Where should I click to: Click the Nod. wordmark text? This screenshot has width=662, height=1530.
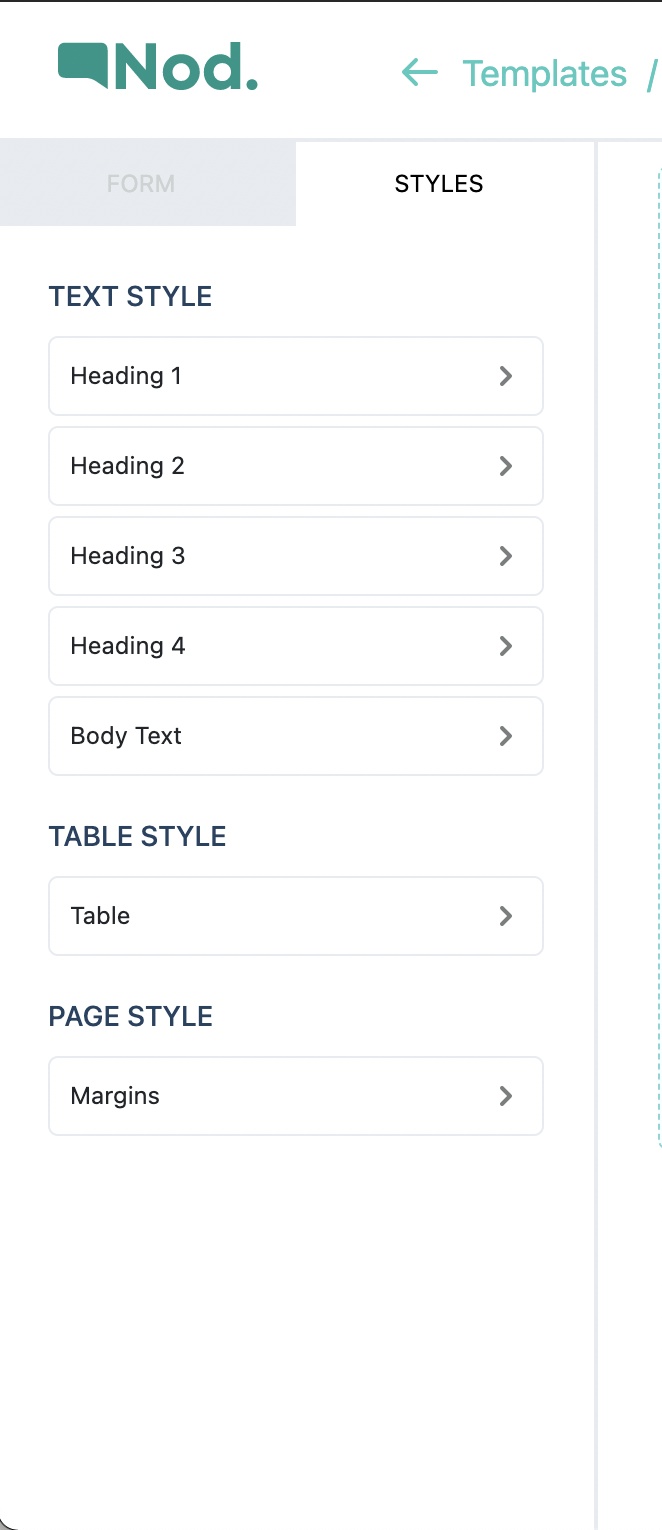(x=186, y=66)
